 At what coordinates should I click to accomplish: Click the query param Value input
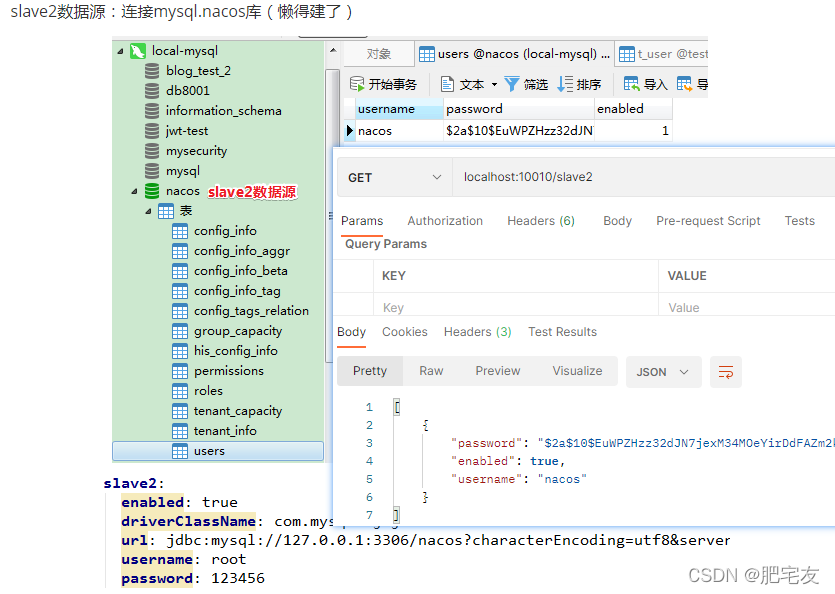click(747, 307)
